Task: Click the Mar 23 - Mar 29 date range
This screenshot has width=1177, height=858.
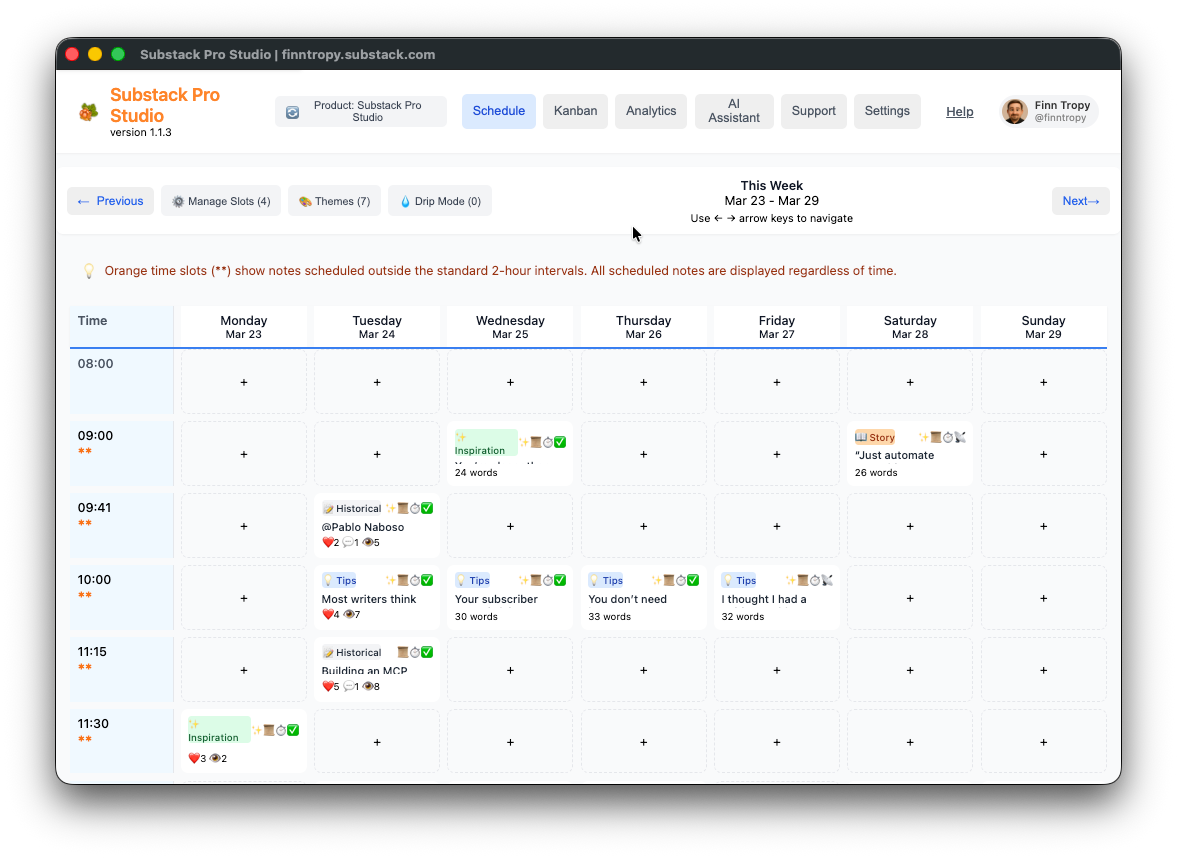Action: point(772,201)
